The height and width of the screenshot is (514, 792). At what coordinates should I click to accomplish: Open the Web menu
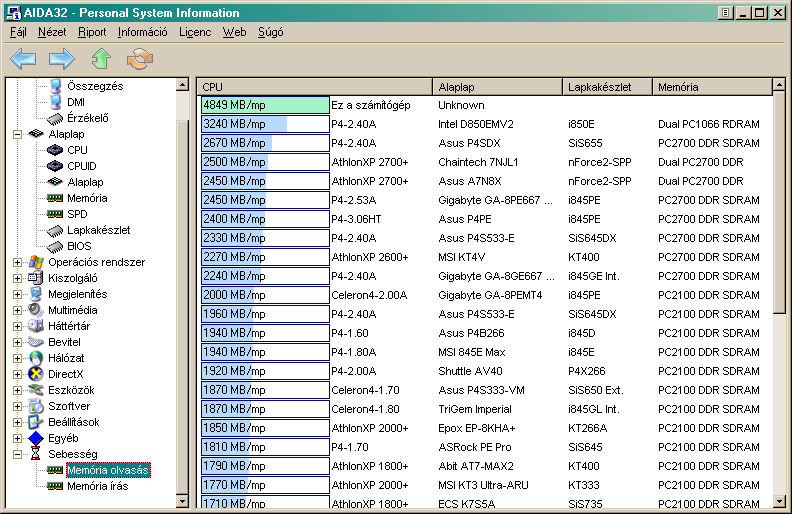(234, 32)
